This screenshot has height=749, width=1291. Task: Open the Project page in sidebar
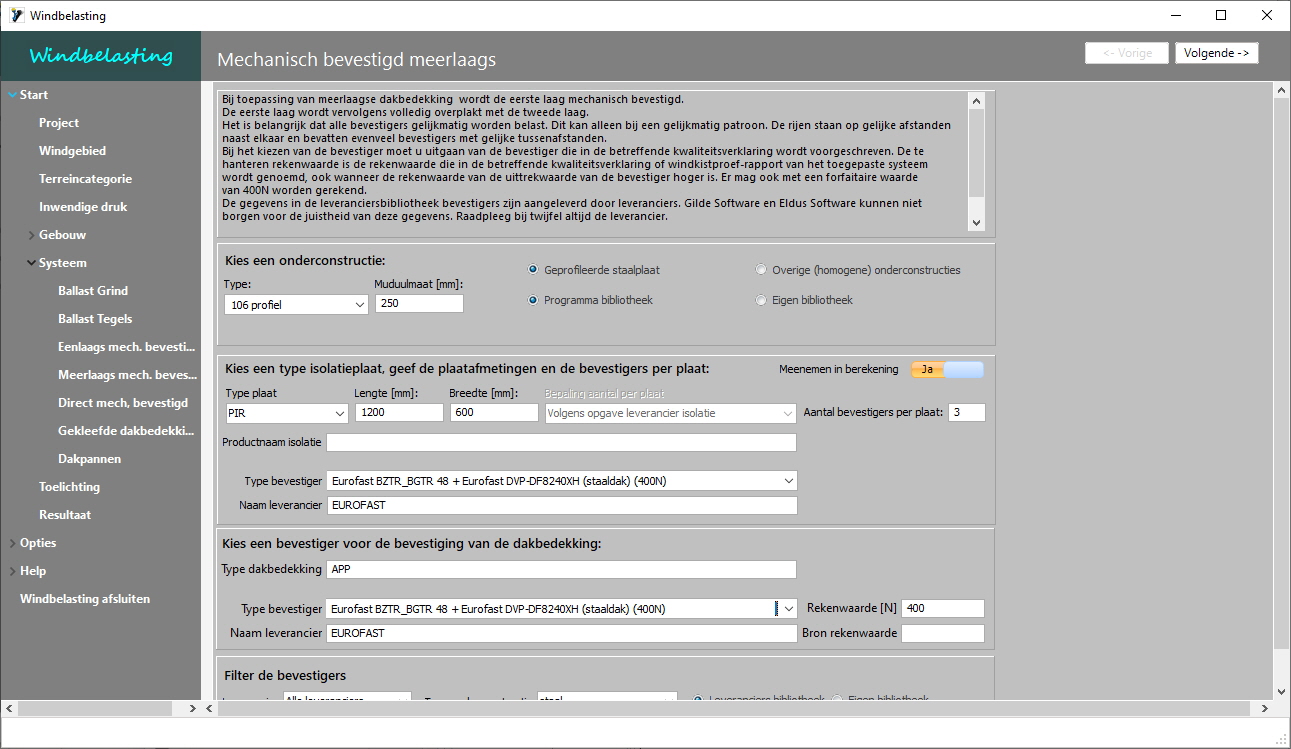pos(59,123)
